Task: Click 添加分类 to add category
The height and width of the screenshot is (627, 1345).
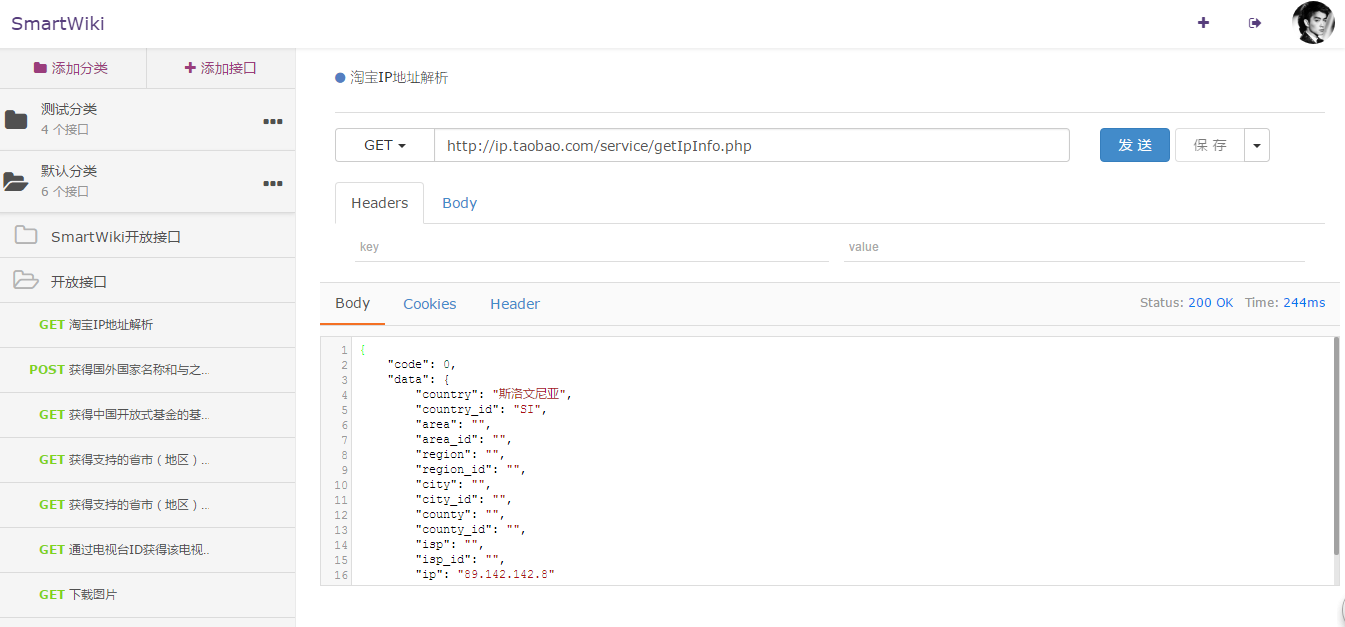Action: (72, 68)
